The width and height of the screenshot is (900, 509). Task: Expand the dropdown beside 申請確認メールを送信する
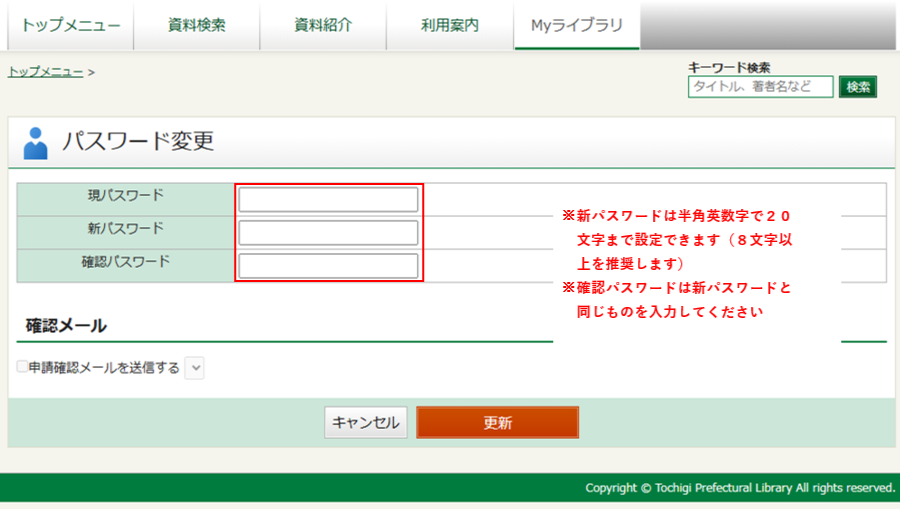[195, 368]
